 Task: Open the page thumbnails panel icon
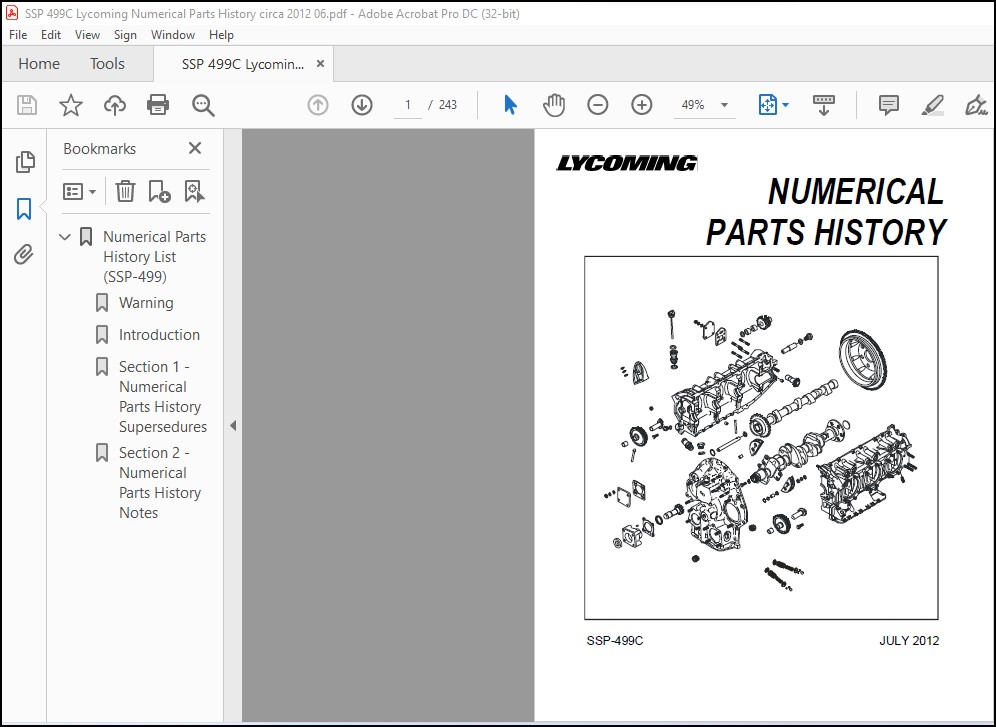tap(25, 162)
